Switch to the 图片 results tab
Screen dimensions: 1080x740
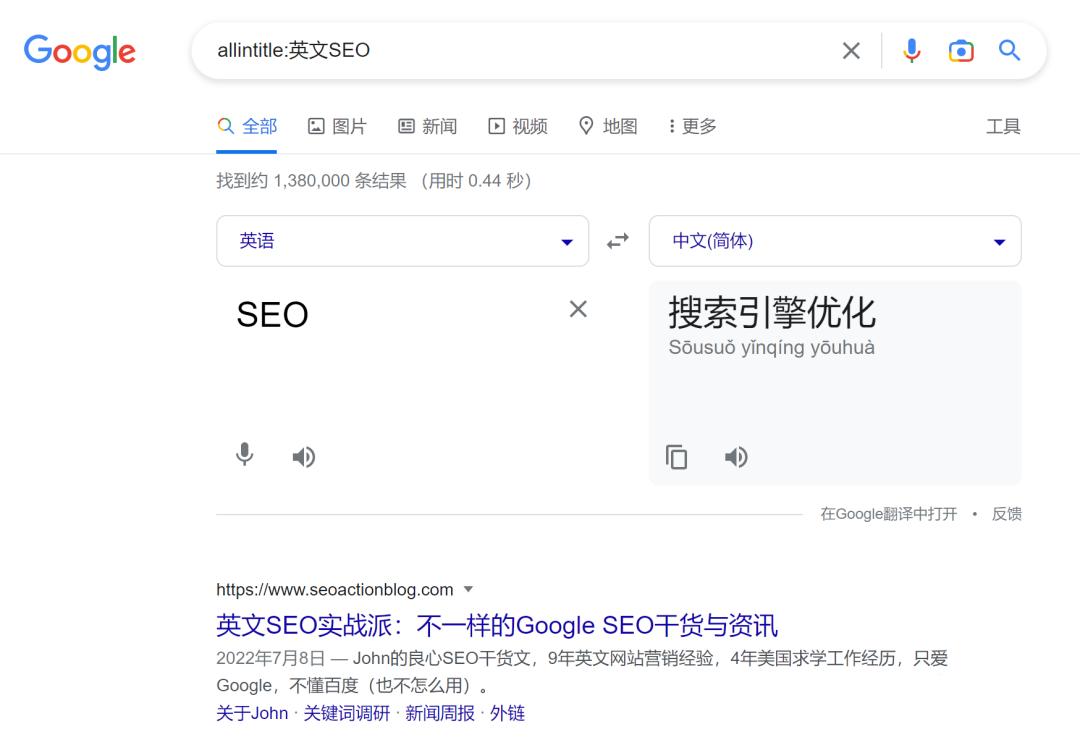[337, 126]
